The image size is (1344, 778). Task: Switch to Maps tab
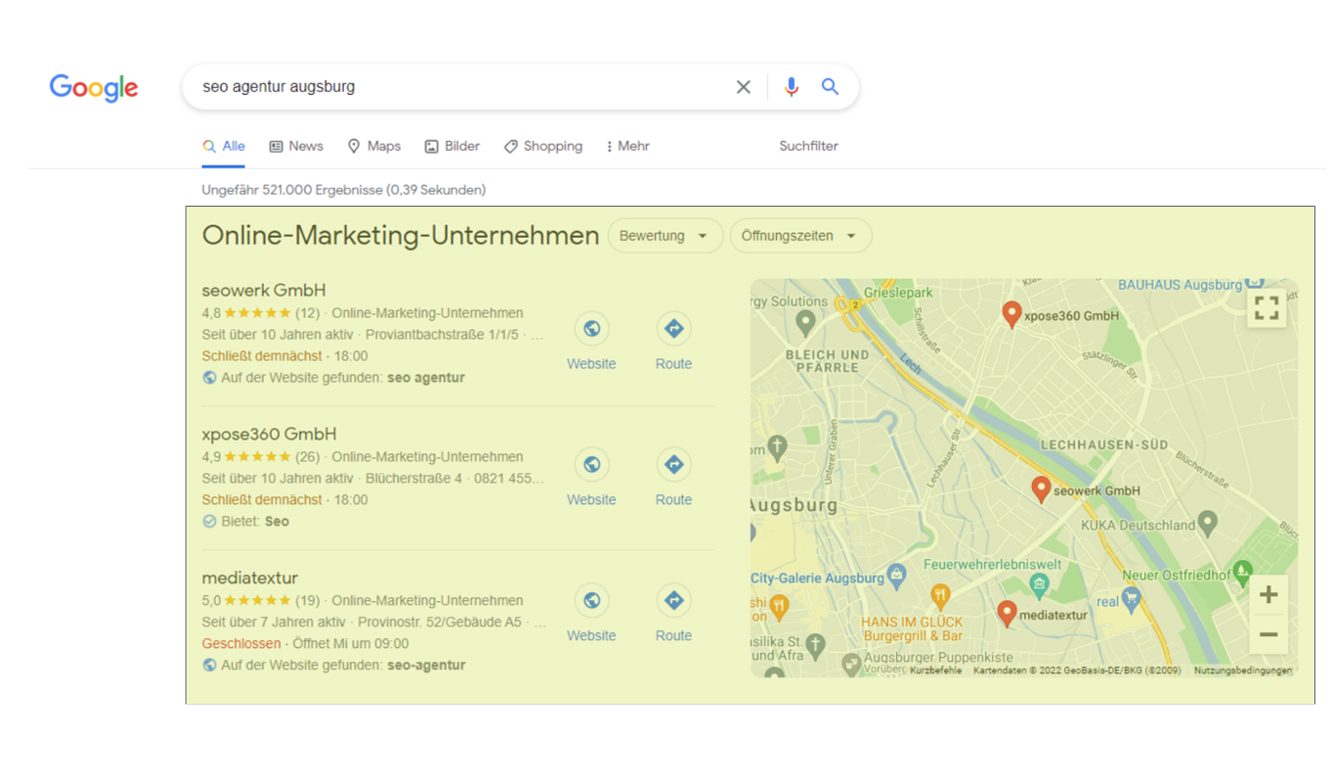[374, 146]
